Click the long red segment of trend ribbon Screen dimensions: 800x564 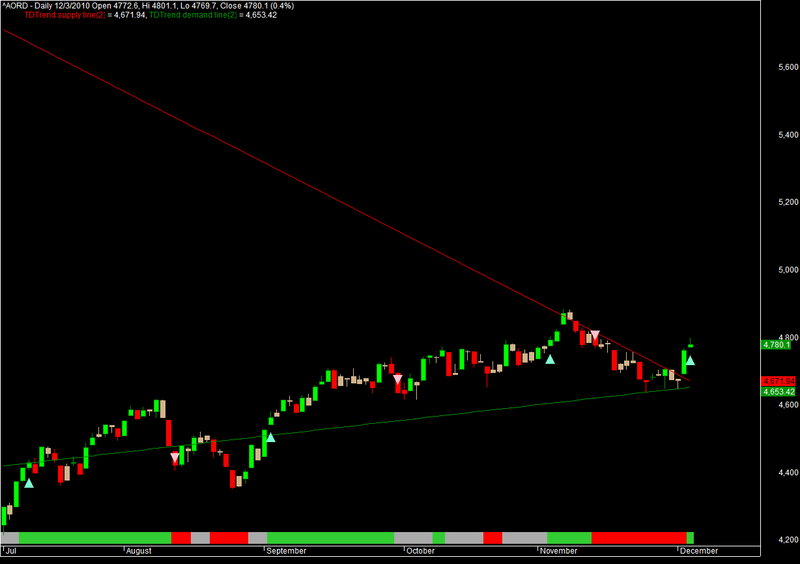point(639,538)
